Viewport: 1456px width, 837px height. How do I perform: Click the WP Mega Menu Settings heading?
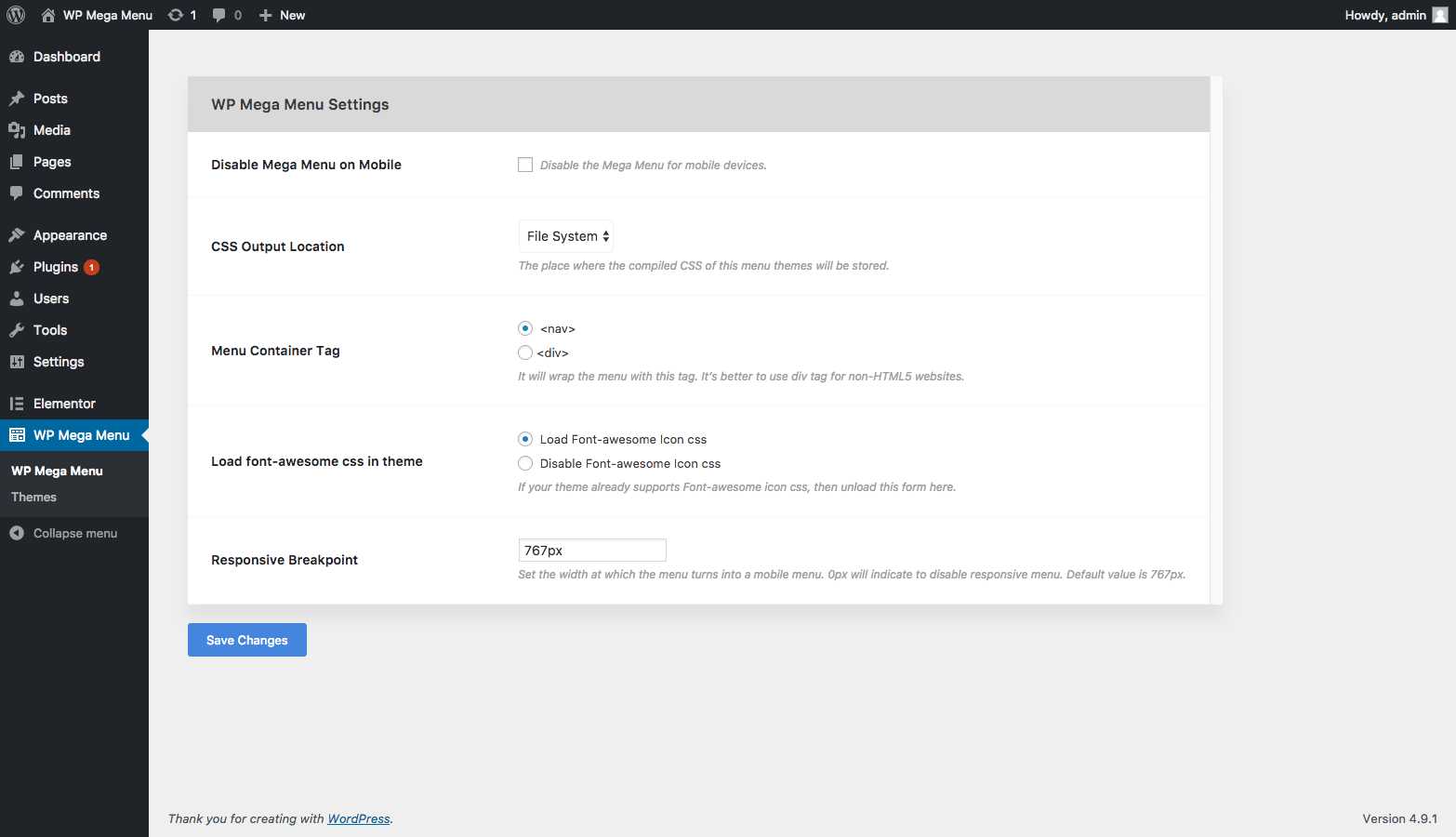tap(300, 104)
